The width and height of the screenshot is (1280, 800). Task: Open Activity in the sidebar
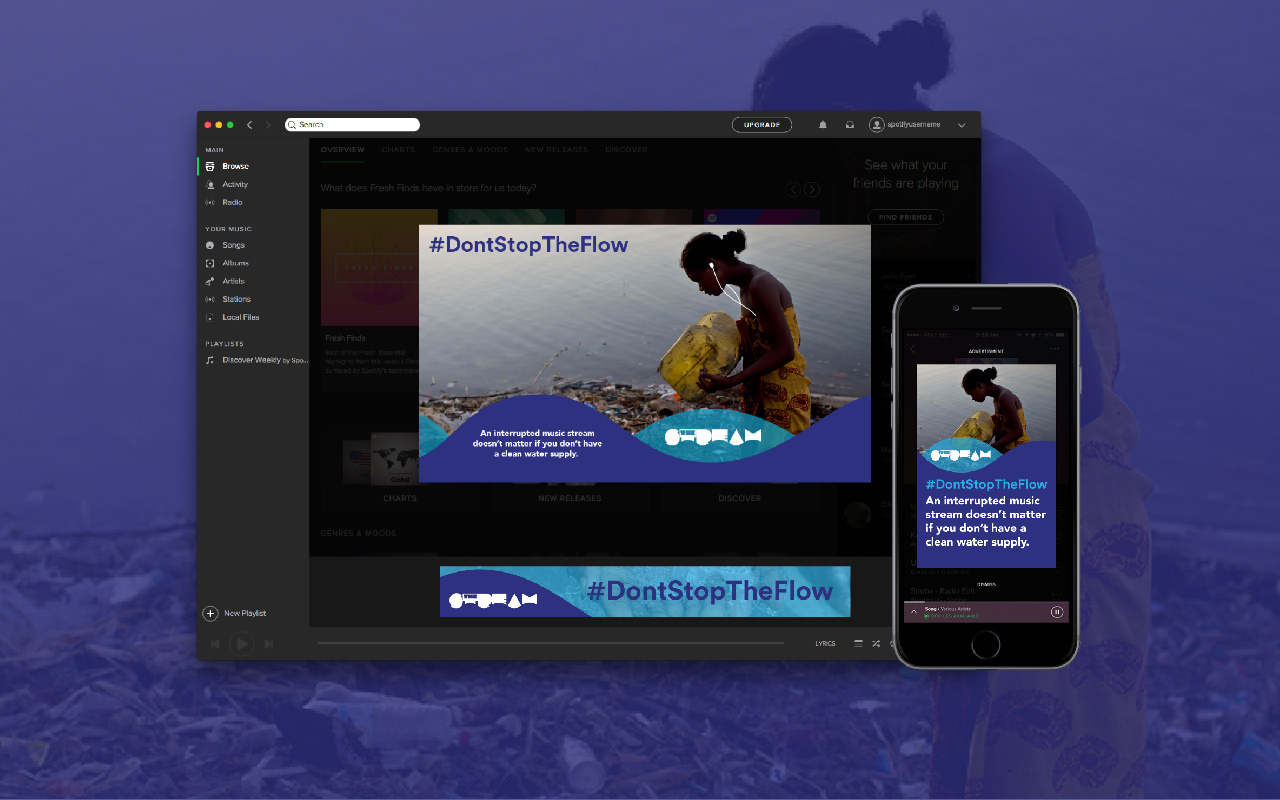click(x=235, y=184)
